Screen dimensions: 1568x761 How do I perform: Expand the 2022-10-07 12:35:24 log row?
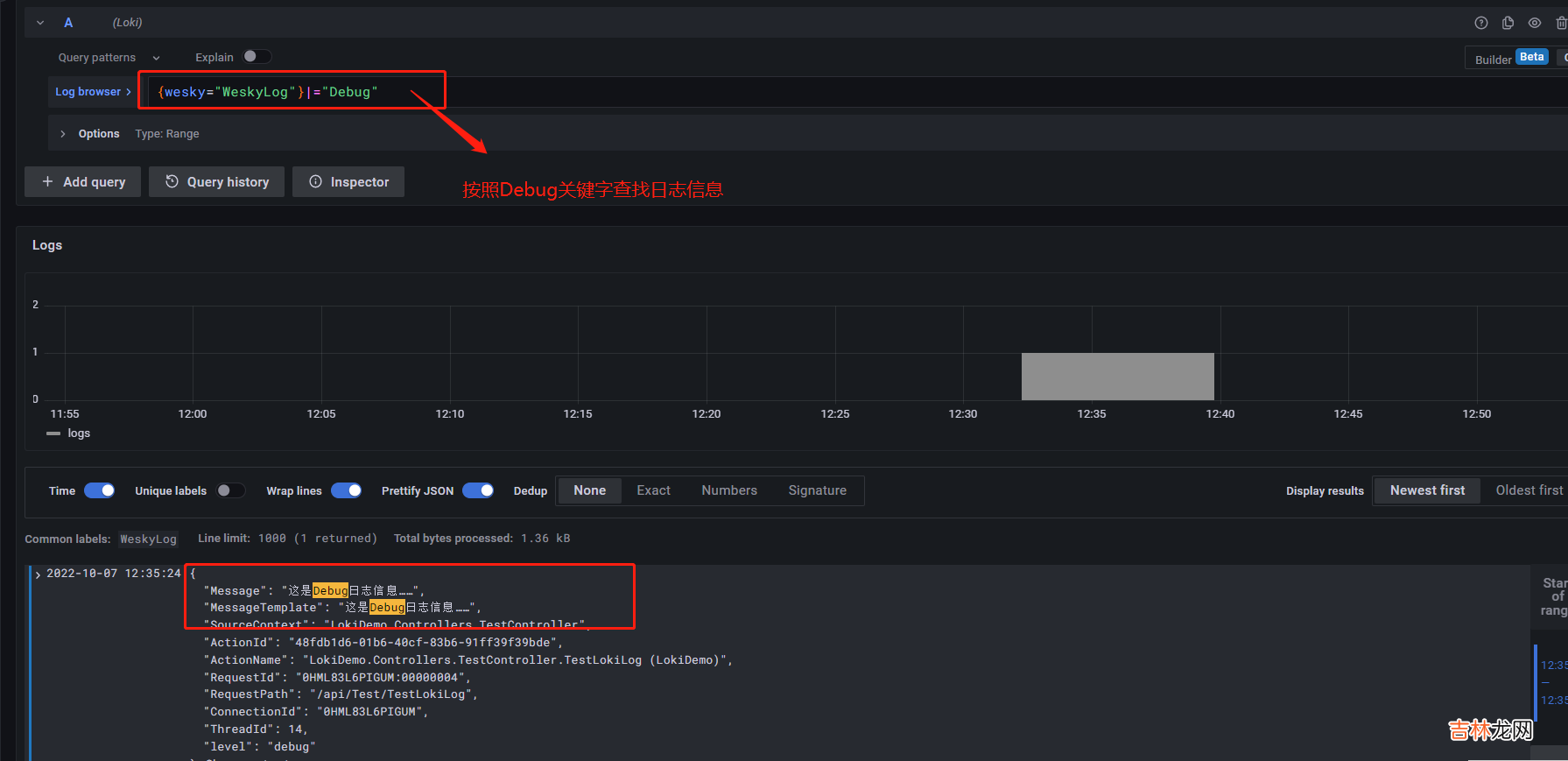(x=38, y=574)
